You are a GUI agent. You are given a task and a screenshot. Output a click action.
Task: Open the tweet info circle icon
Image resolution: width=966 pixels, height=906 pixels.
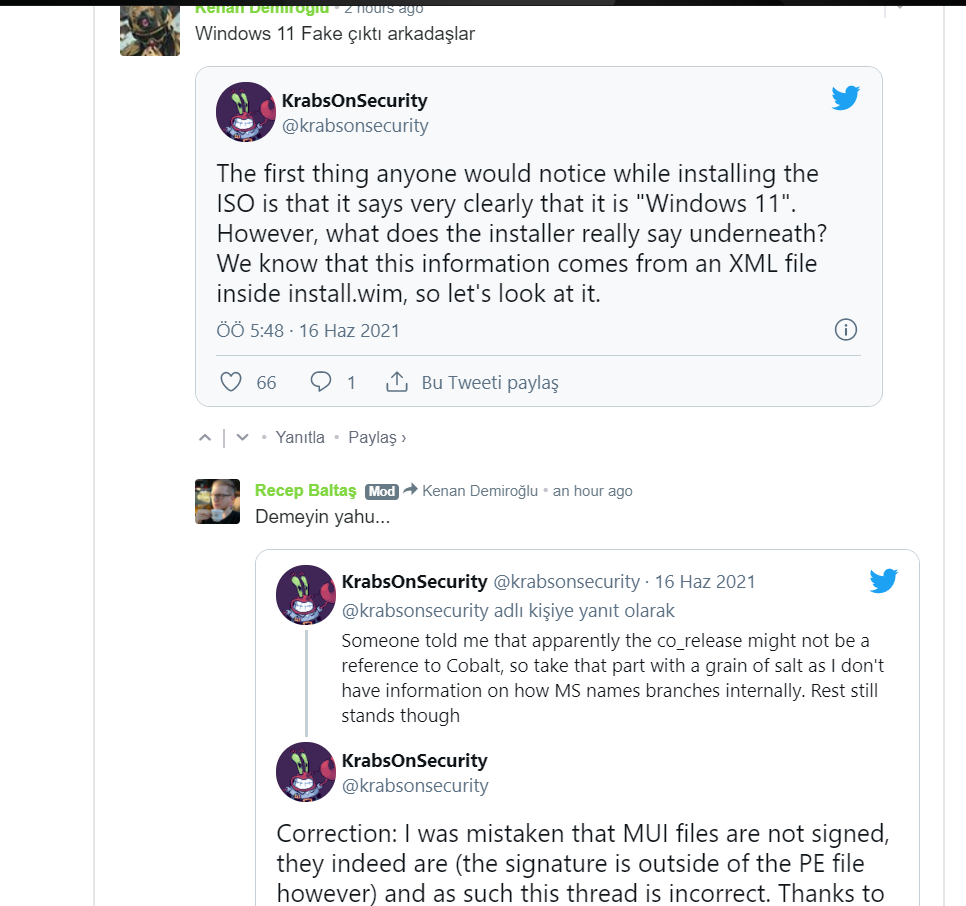click(845, 330)
